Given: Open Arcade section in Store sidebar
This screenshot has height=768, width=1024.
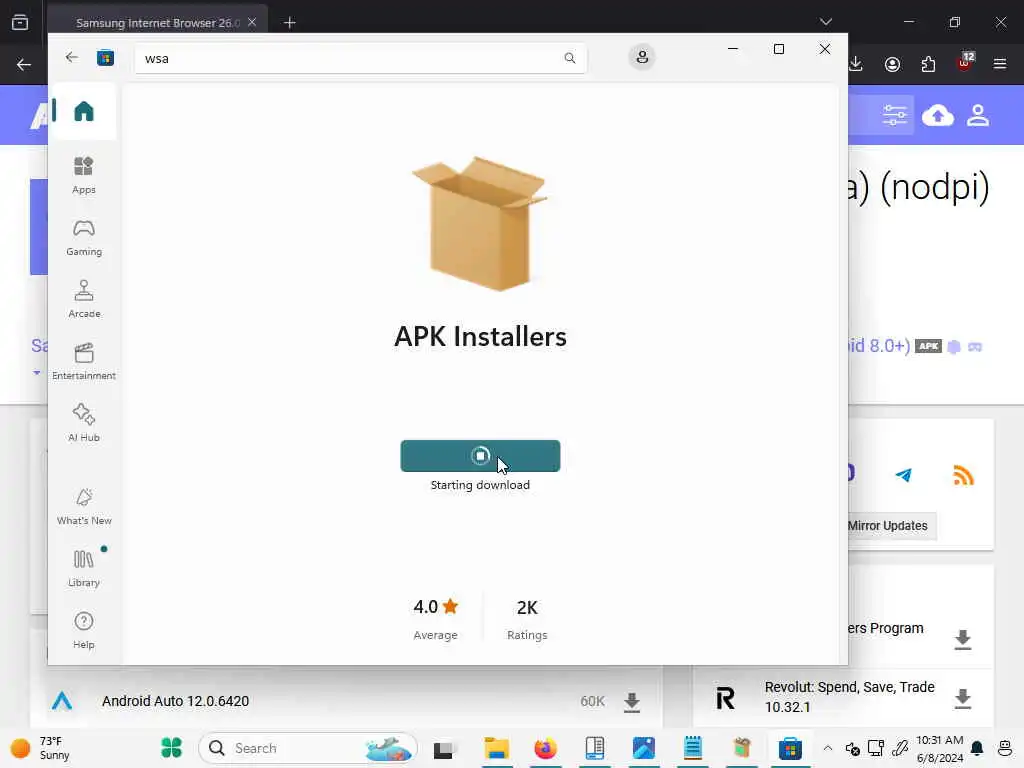Looking at the screenshot, I should (x=84, y=299).
